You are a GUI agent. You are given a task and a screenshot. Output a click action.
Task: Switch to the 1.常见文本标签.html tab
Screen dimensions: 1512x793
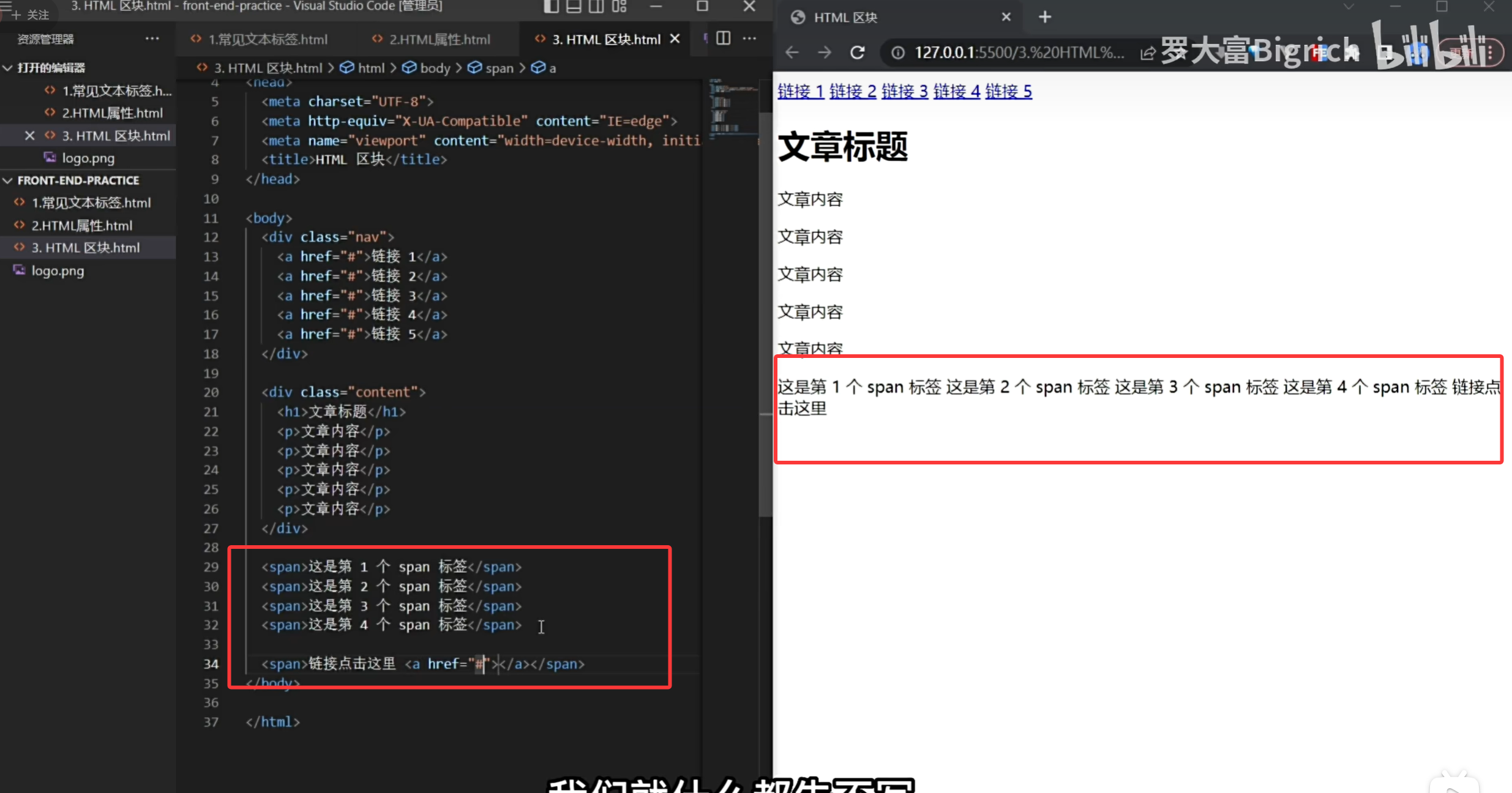[x=268, y=40]
